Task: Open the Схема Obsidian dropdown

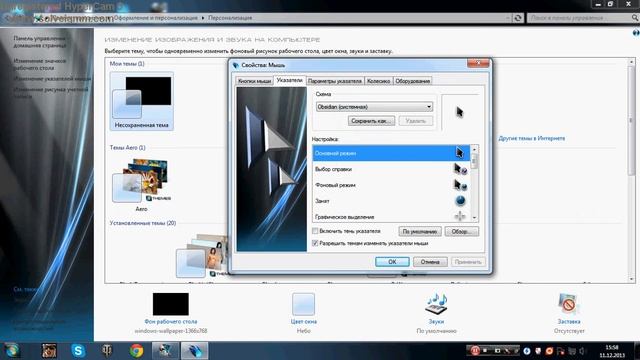Action: [x=374, y=107]
